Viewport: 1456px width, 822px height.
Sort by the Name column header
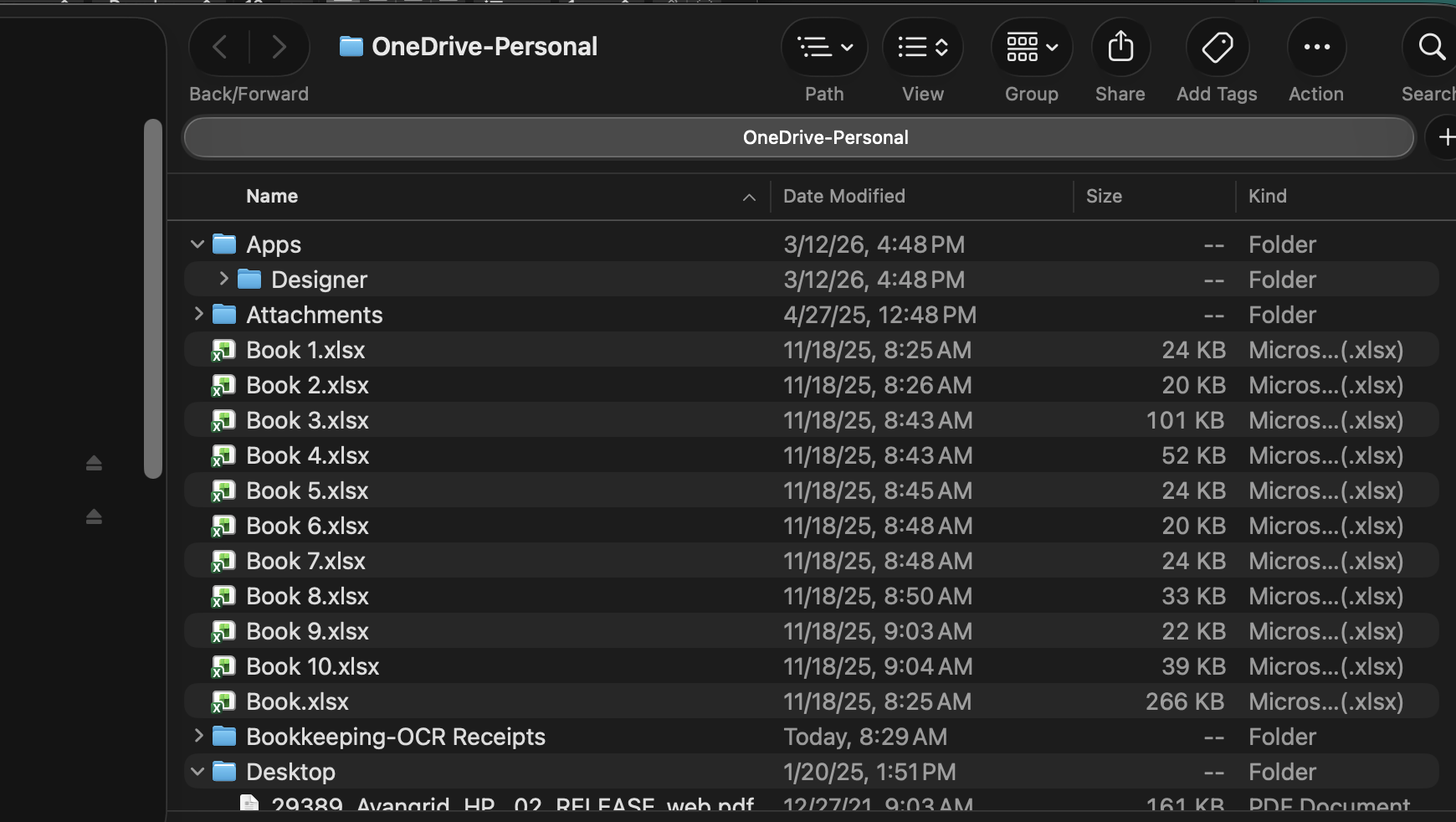coord(272,196)
